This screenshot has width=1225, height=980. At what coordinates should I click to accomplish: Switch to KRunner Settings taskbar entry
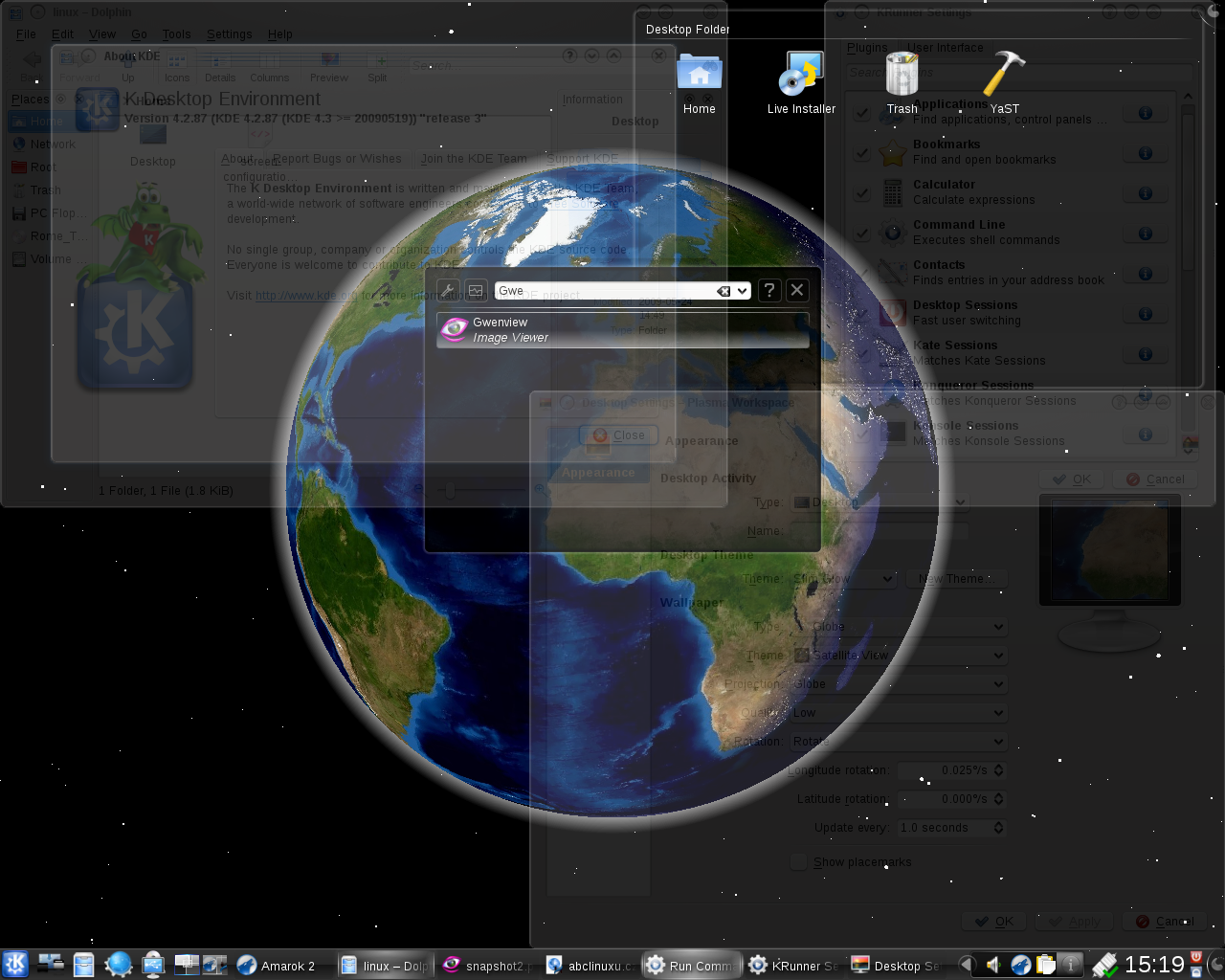point(794,966)
